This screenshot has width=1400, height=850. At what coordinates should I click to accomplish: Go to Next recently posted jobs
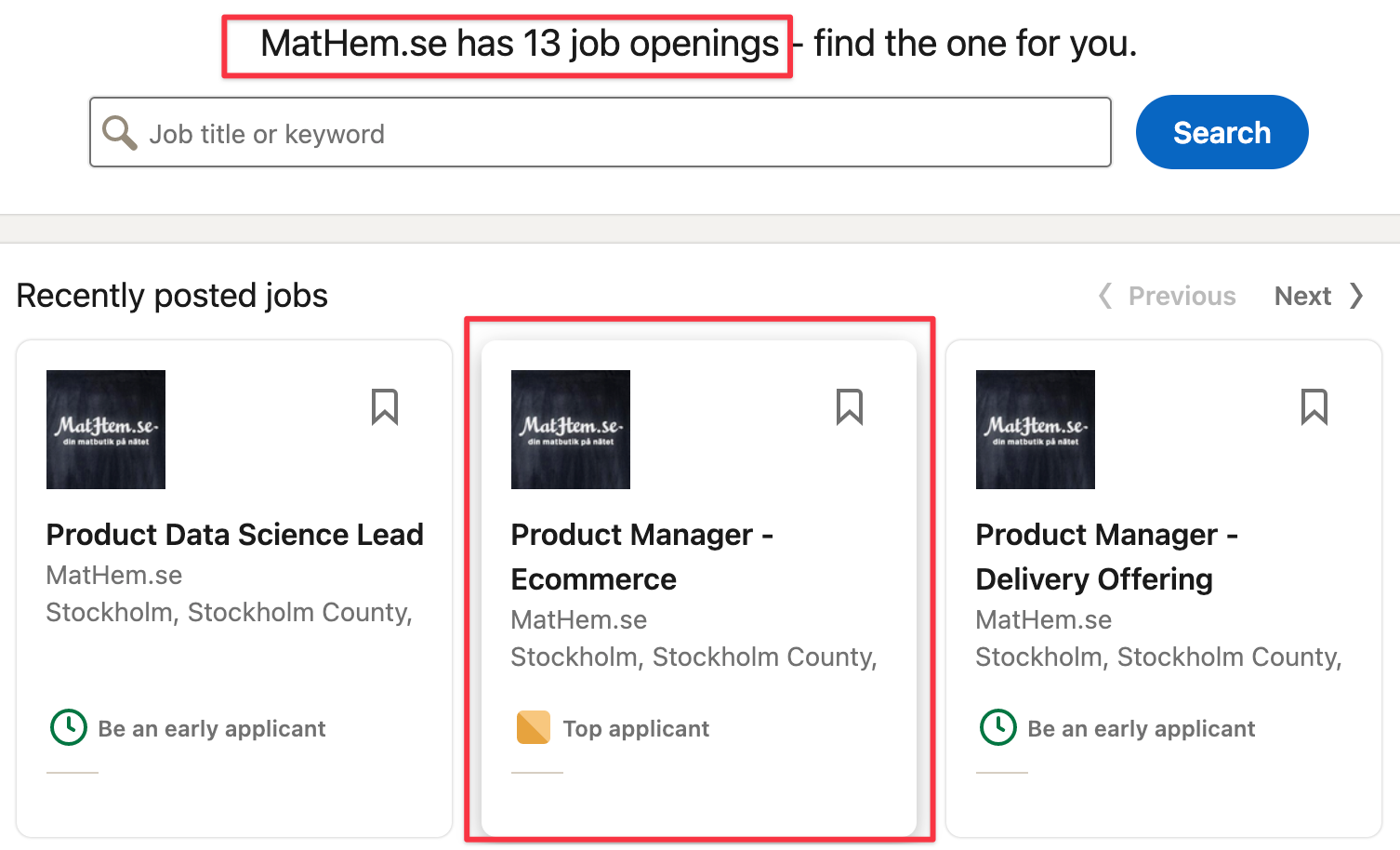click(x=1319, y=296)
